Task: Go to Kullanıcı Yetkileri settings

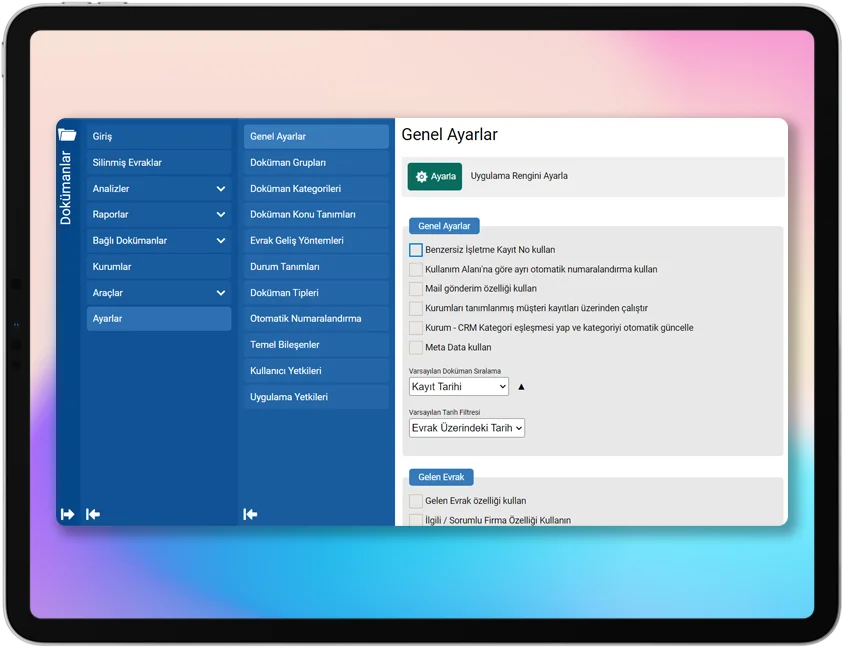Action: [x=315, y=371]
